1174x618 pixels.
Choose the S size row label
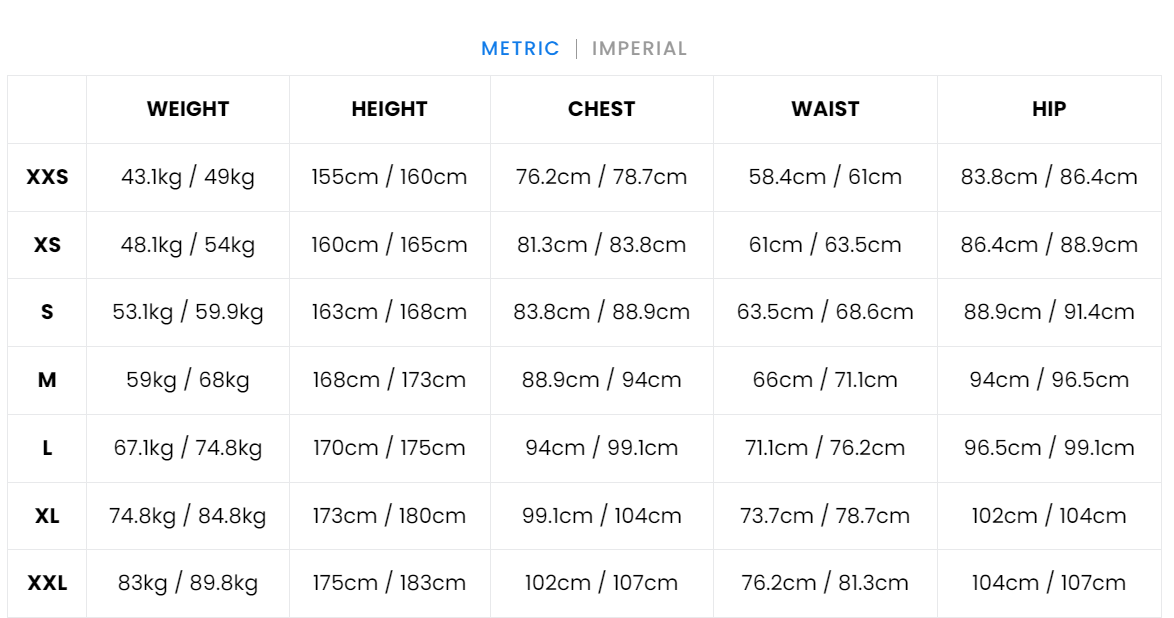point(47,312)
